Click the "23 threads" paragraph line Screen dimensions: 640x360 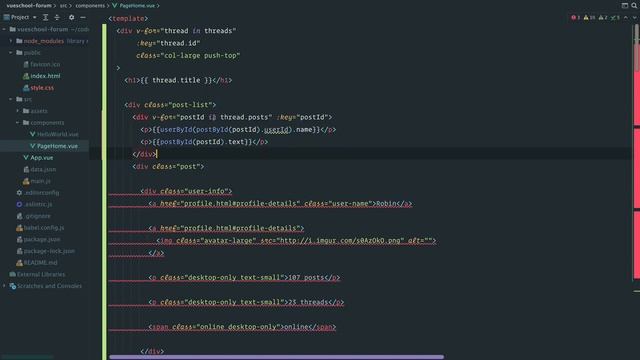[246, 302]
